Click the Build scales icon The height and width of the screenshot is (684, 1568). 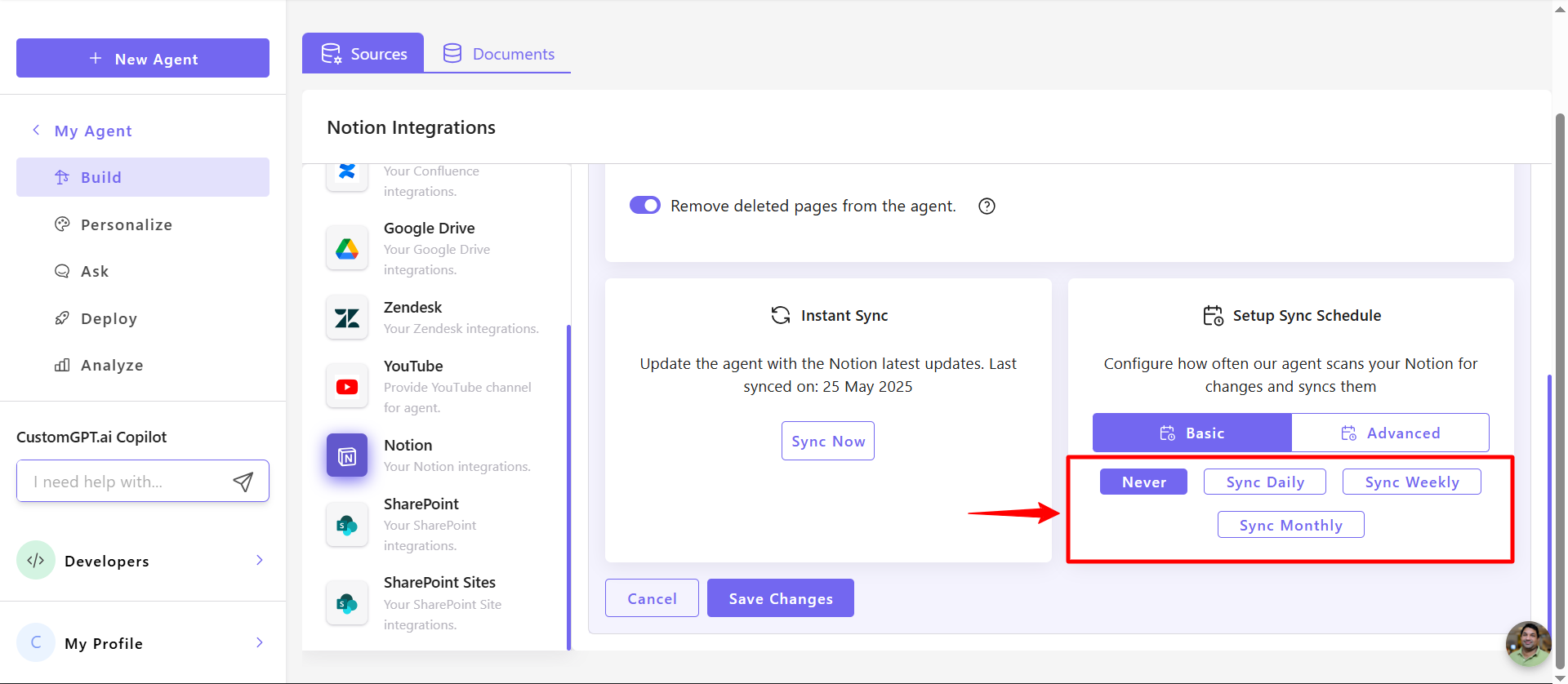click(x=62, y=177)
